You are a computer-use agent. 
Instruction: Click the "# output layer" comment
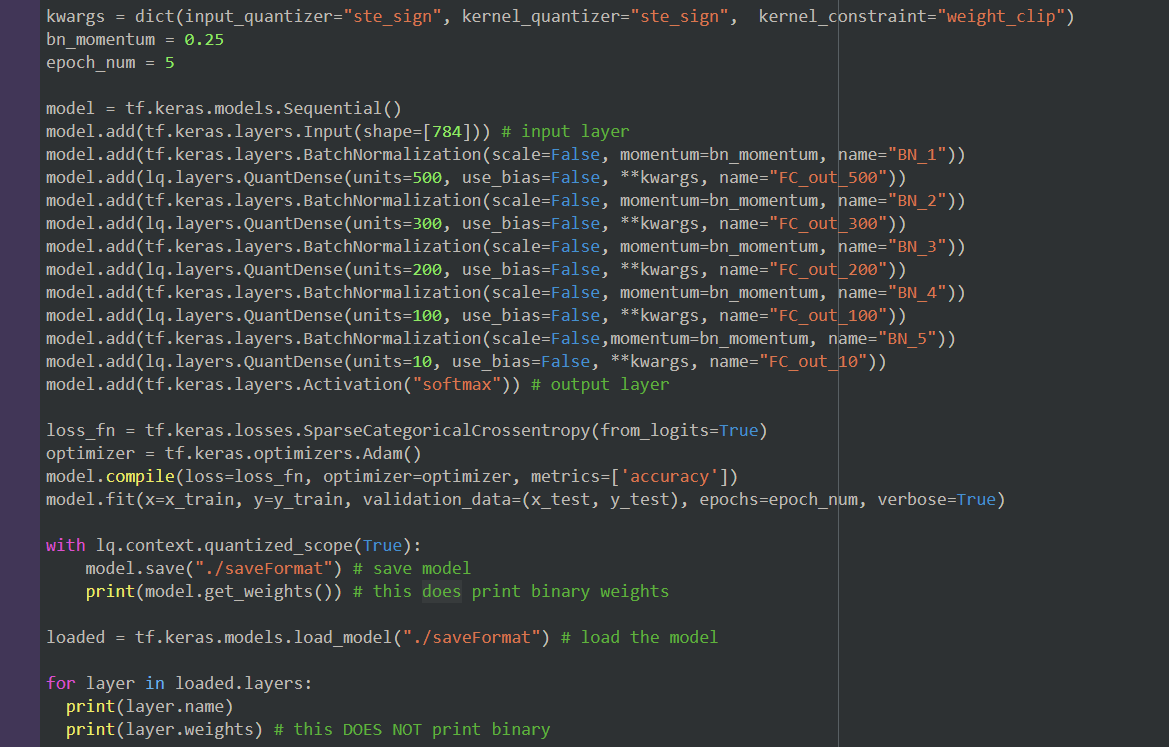pos(600,385)
